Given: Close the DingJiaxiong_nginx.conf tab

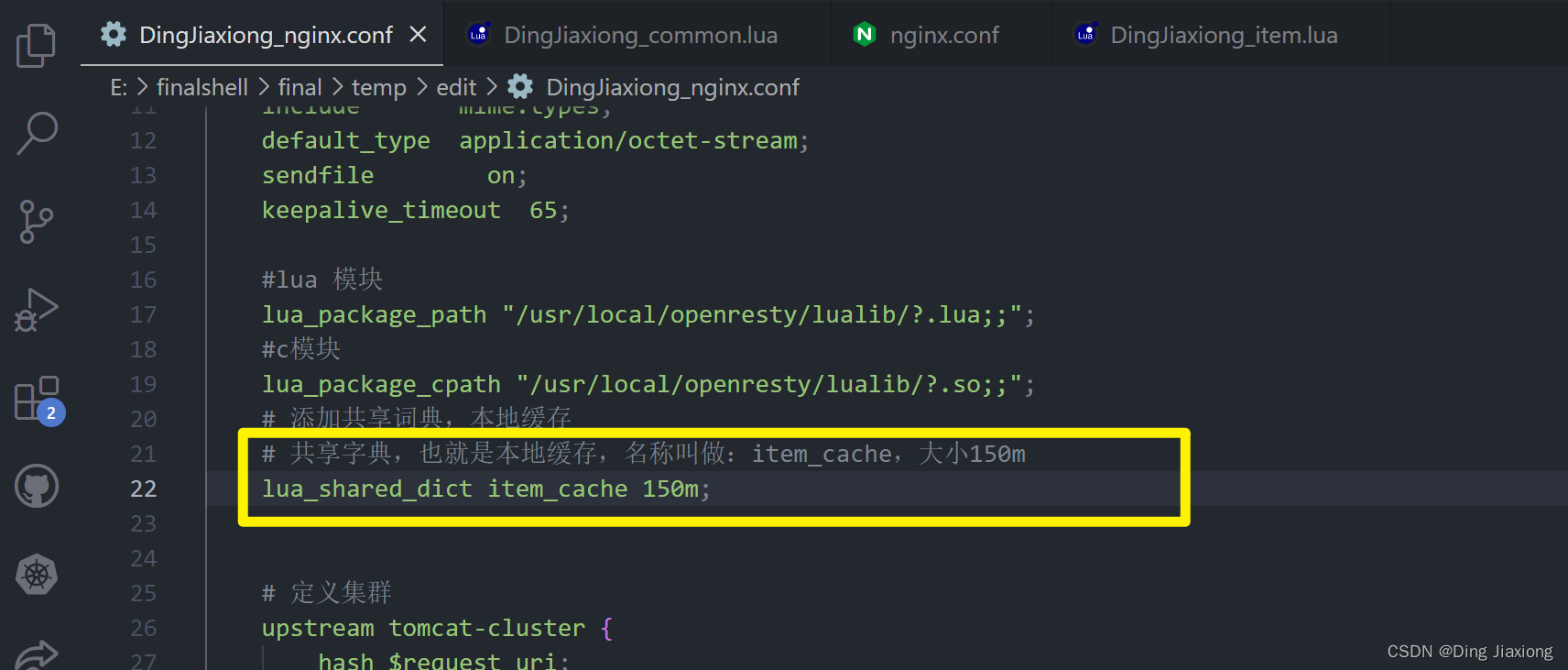Looking at the screenshot, I should click(418, 35).
